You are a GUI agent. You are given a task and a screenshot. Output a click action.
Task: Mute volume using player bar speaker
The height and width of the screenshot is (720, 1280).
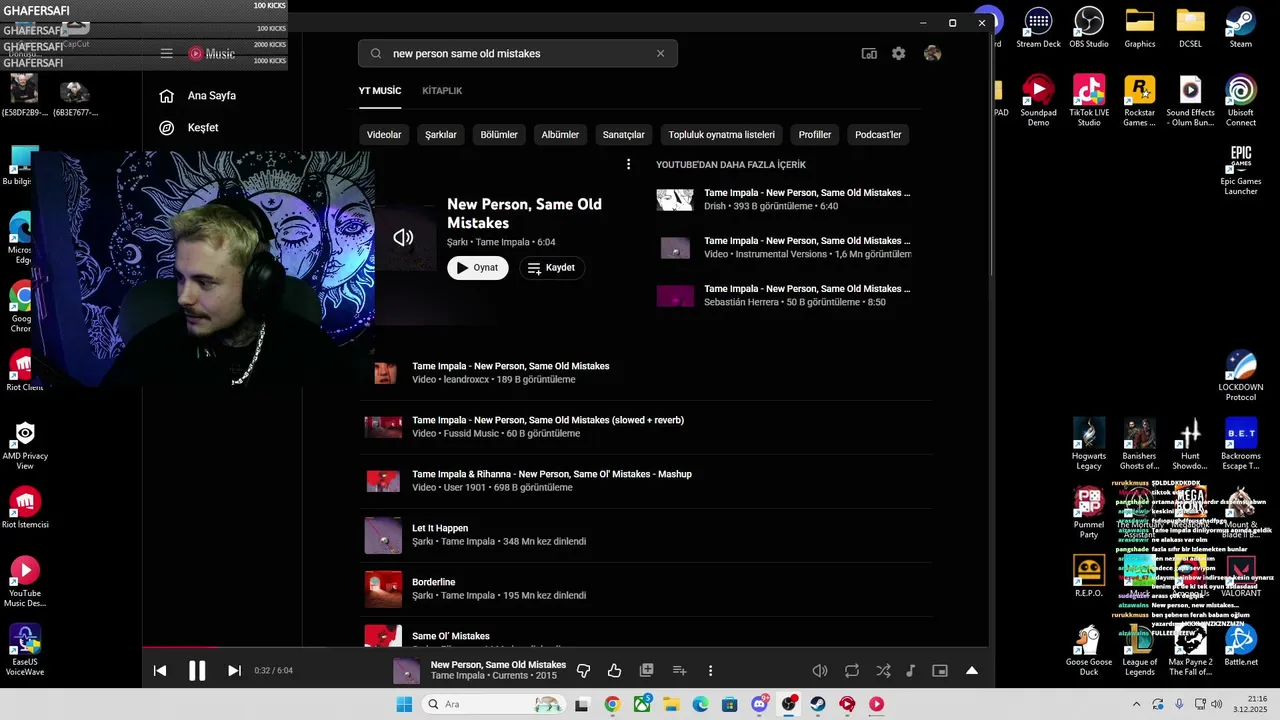[x=820, y=671]
